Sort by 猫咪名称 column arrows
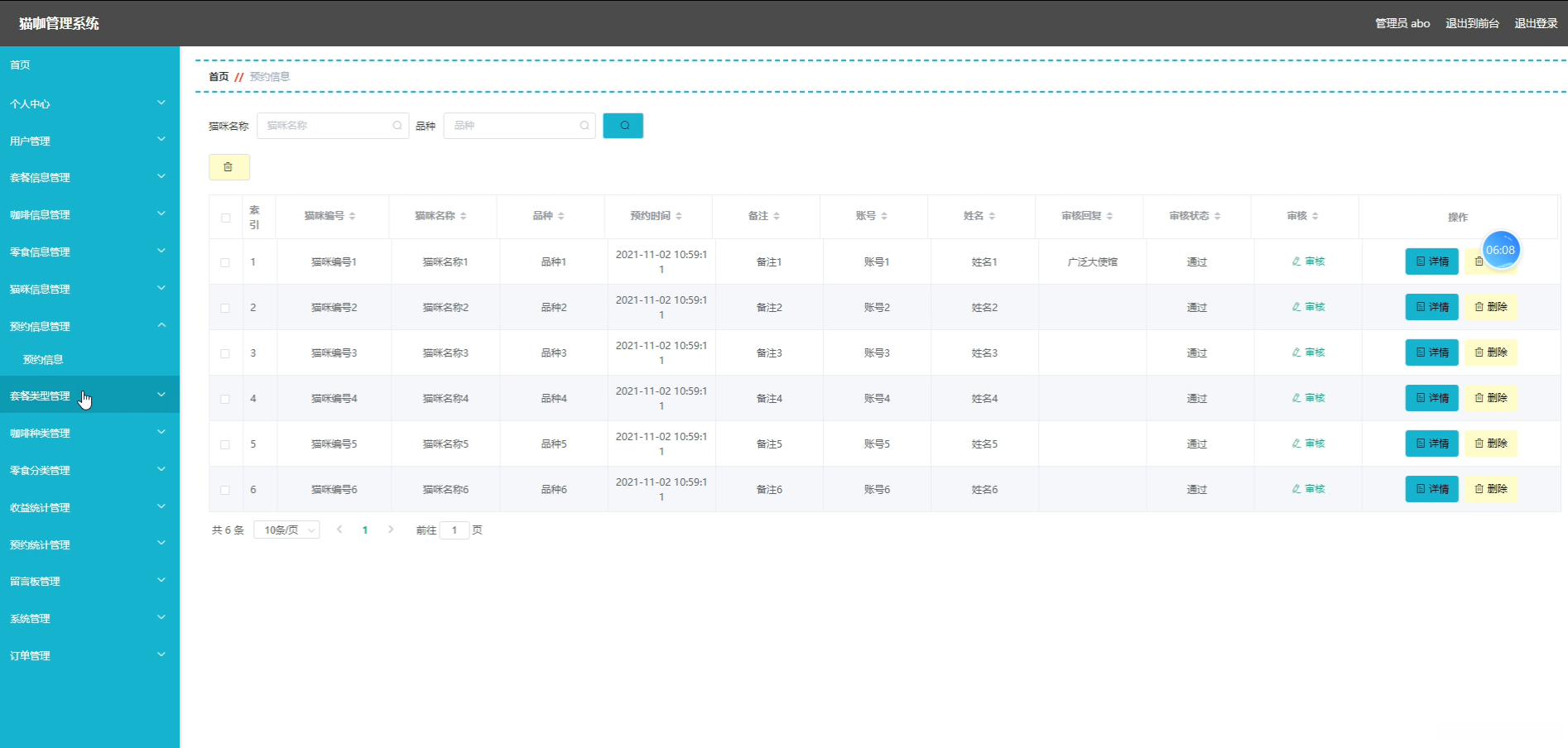 coord(464,216)
